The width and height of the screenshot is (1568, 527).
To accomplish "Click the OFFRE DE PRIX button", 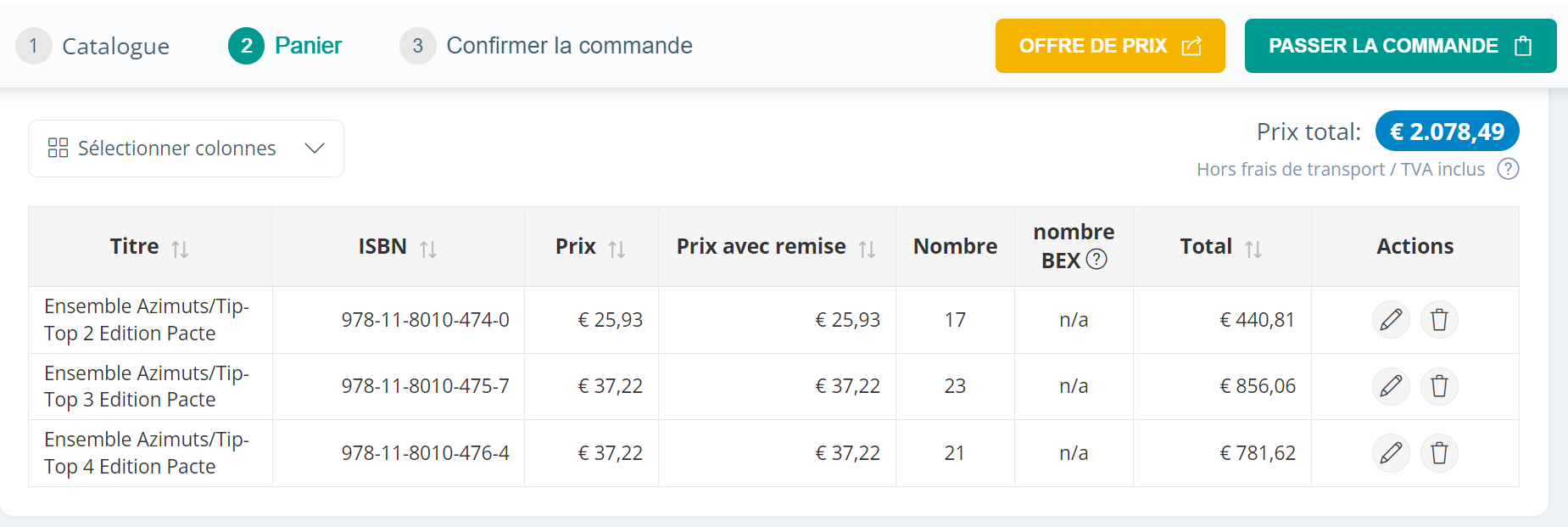I will pos(1110,46).
